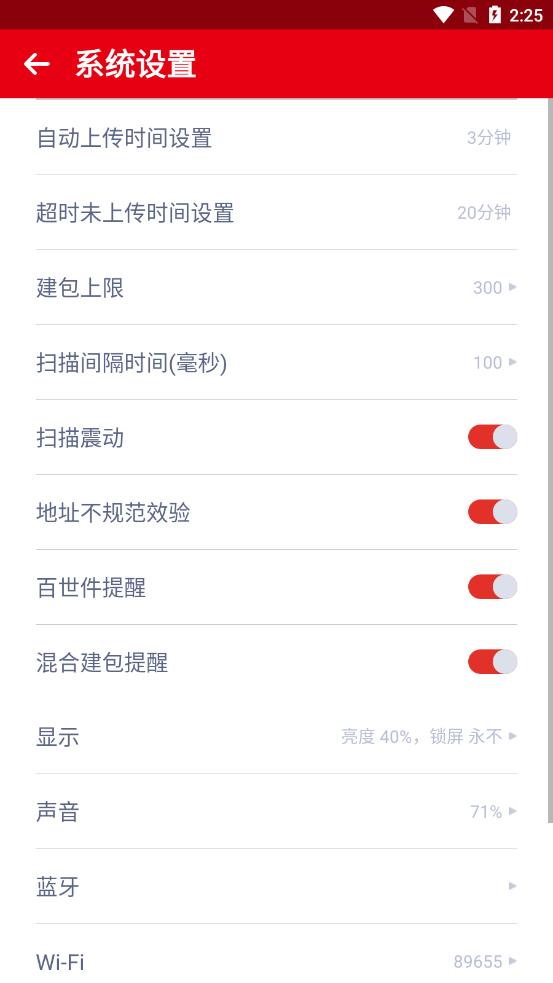Image resolution: width=553 pixels, height=983 pixels.
Task: Tap the 3分钟 value text
Action: pos(489,137)
